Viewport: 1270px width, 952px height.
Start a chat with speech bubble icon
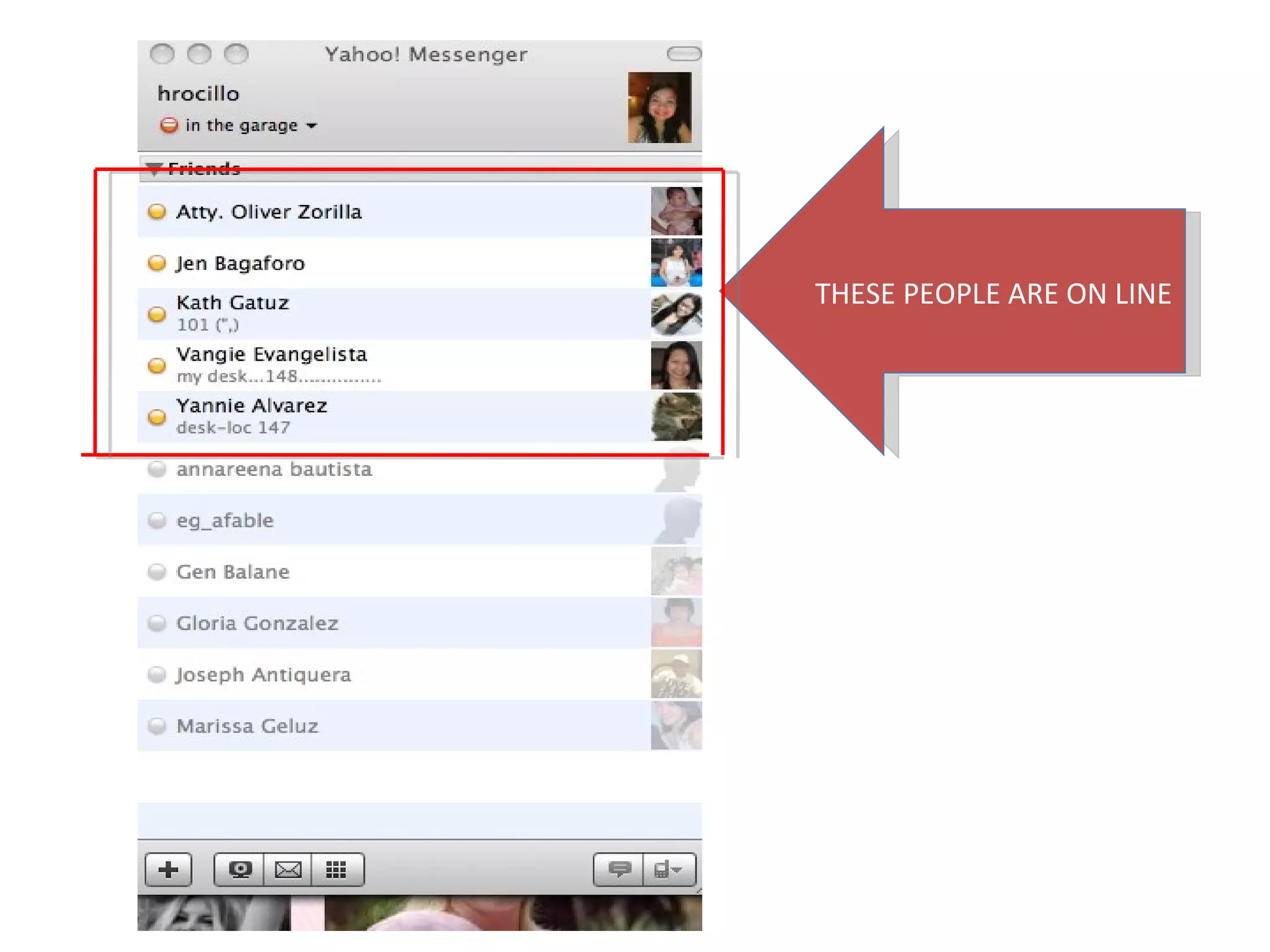(619, 870)
